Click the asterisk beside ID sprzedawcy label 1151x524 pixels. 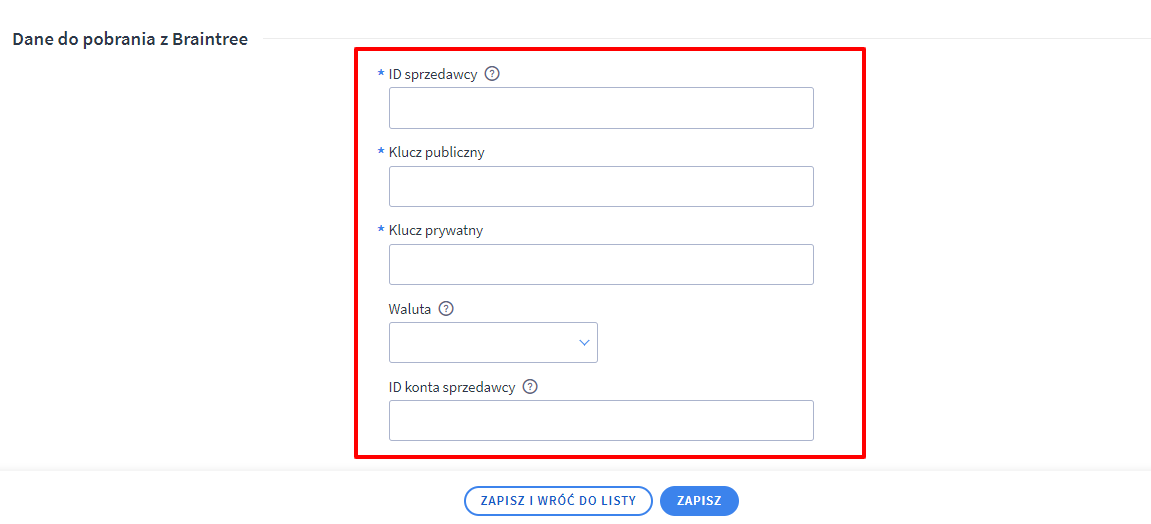coord(381,73)
